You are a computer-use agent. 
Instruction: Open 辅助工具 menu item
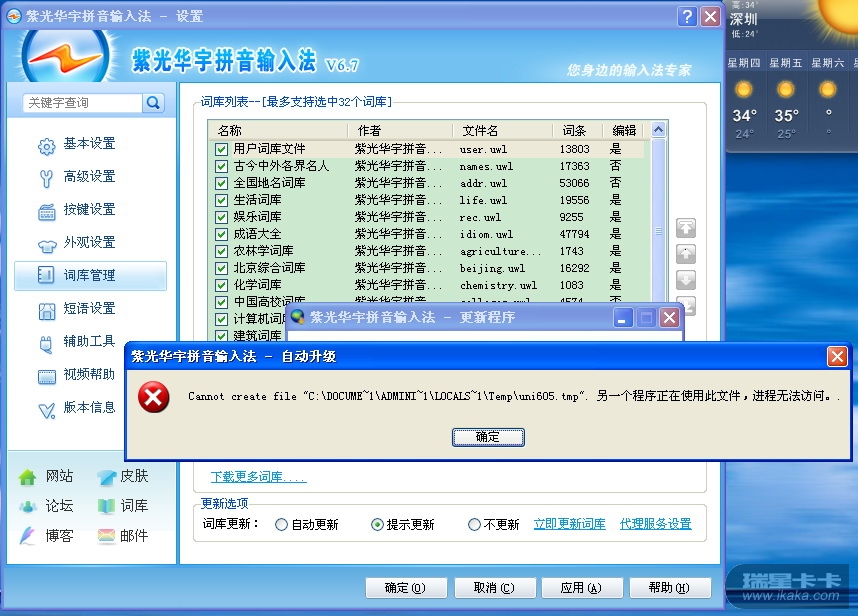tap(89, 341)
